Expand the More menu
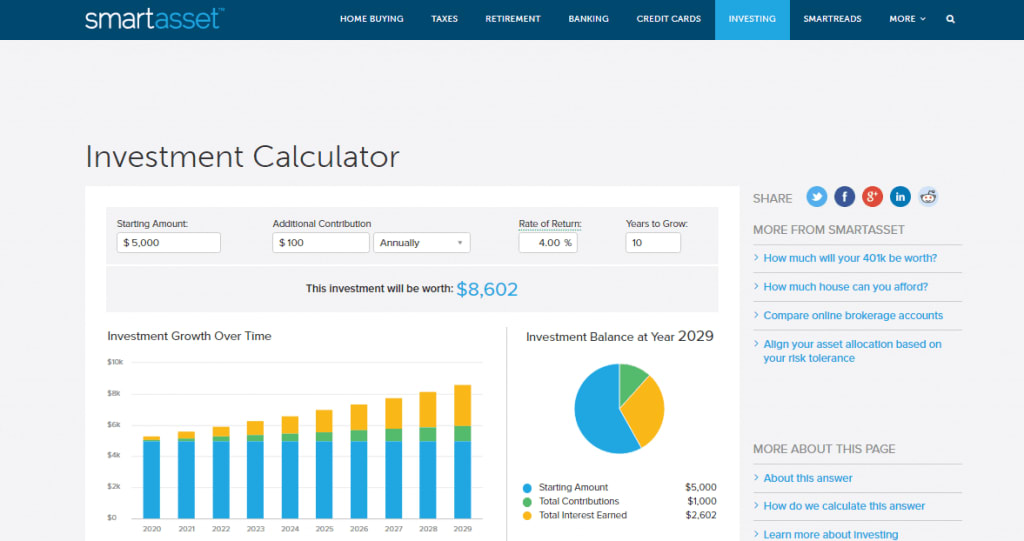 907,19
